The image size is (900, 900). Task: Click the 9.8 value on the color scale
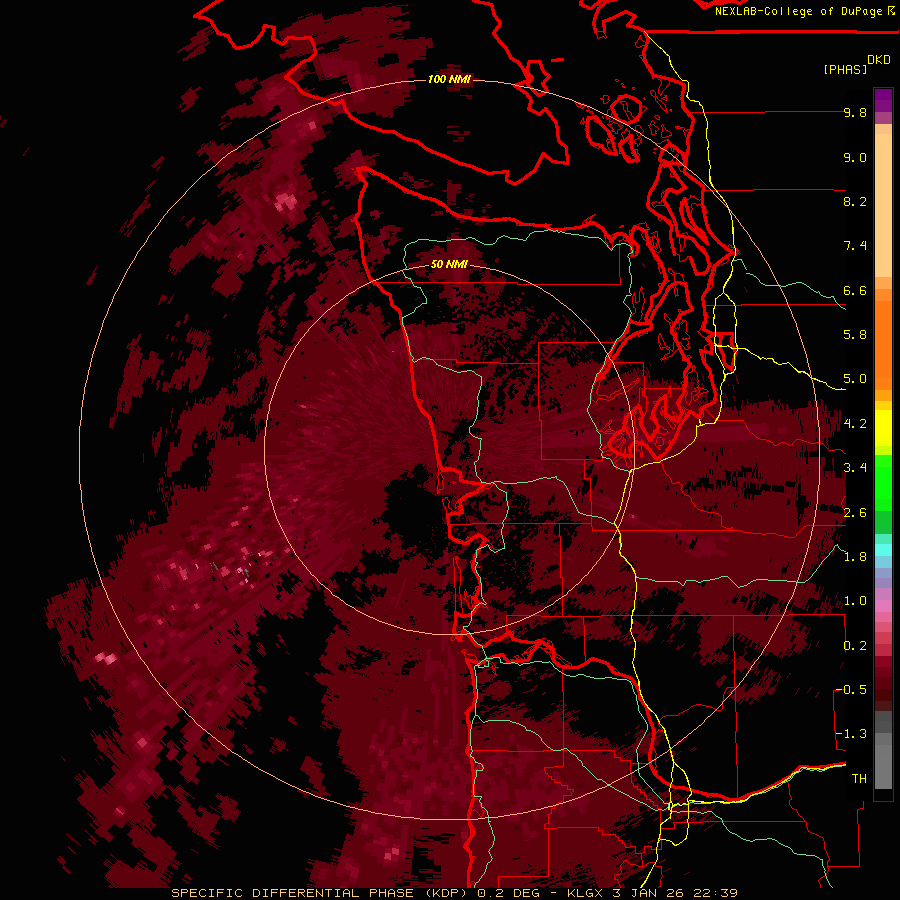855,112
